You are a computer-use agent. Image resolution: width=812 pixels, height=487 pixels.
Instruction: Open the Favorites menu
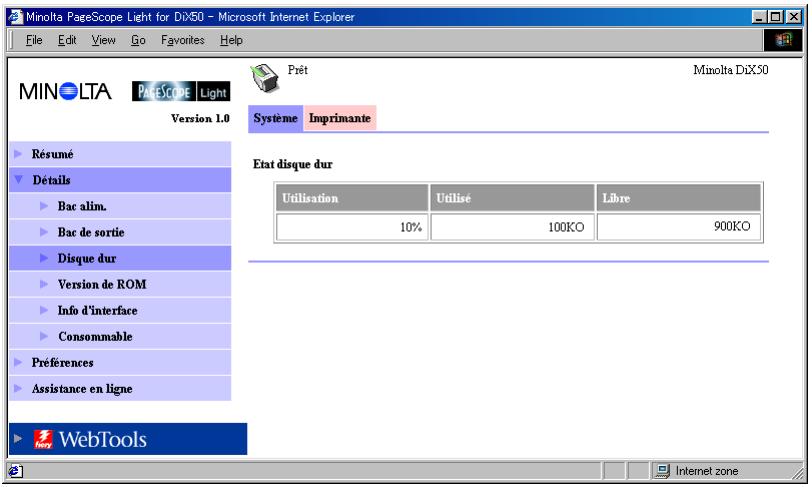183,40
